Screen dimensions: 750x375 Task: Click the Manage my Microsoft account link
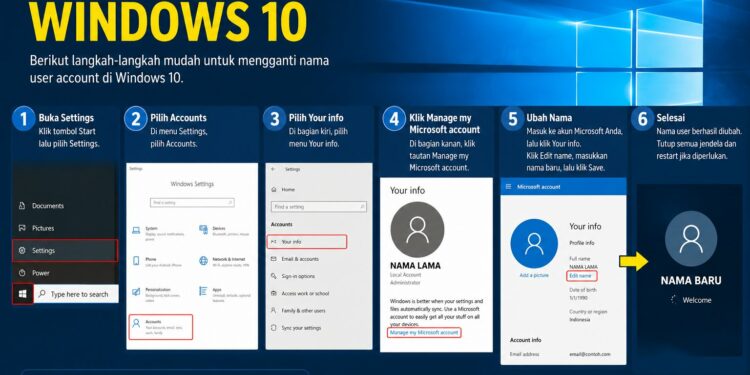point(424,332)
